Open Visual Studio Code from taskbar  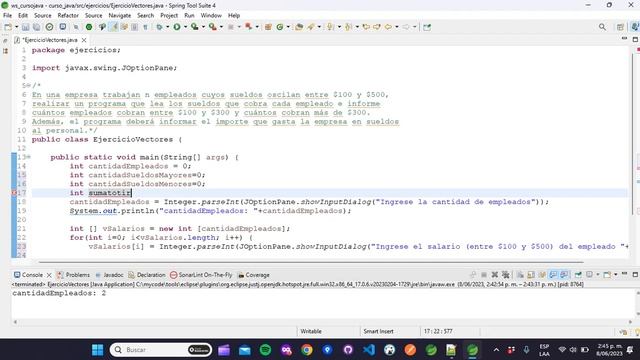[x=369, y=350]
